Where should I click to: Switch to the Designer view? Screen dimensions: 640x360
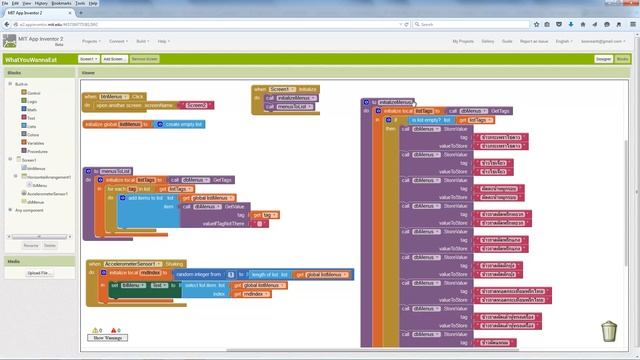tap(603, 59)
